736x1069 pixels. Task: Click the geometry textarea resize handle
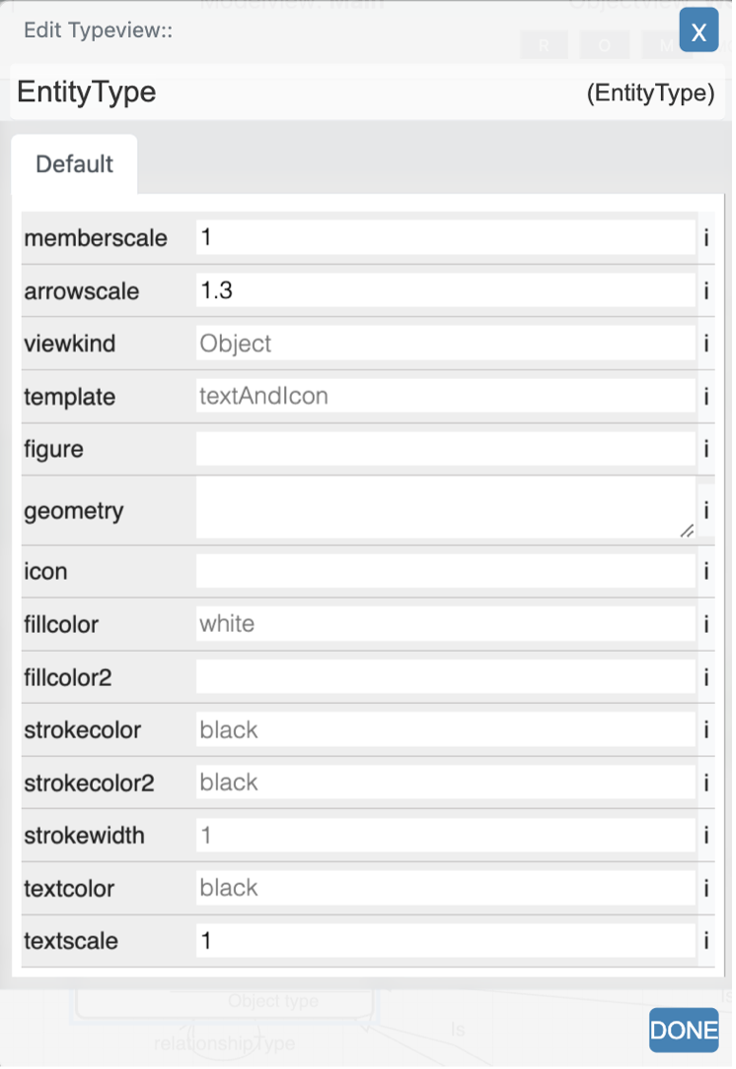coord(687,530)
